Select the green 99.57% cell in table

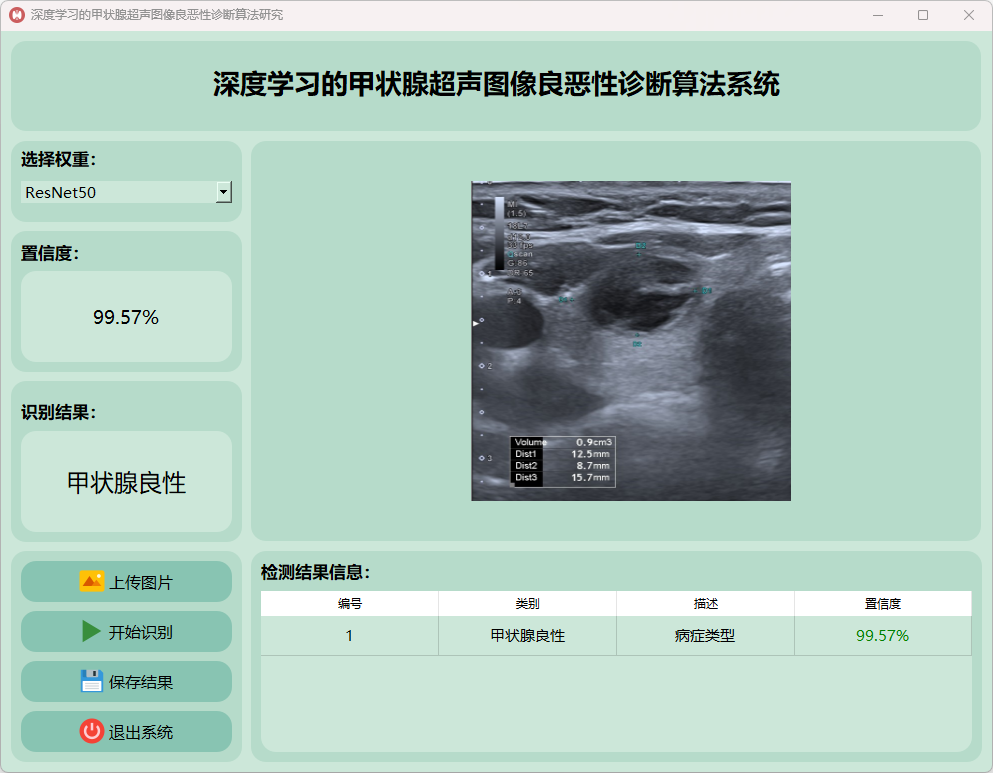coord(882,636)
